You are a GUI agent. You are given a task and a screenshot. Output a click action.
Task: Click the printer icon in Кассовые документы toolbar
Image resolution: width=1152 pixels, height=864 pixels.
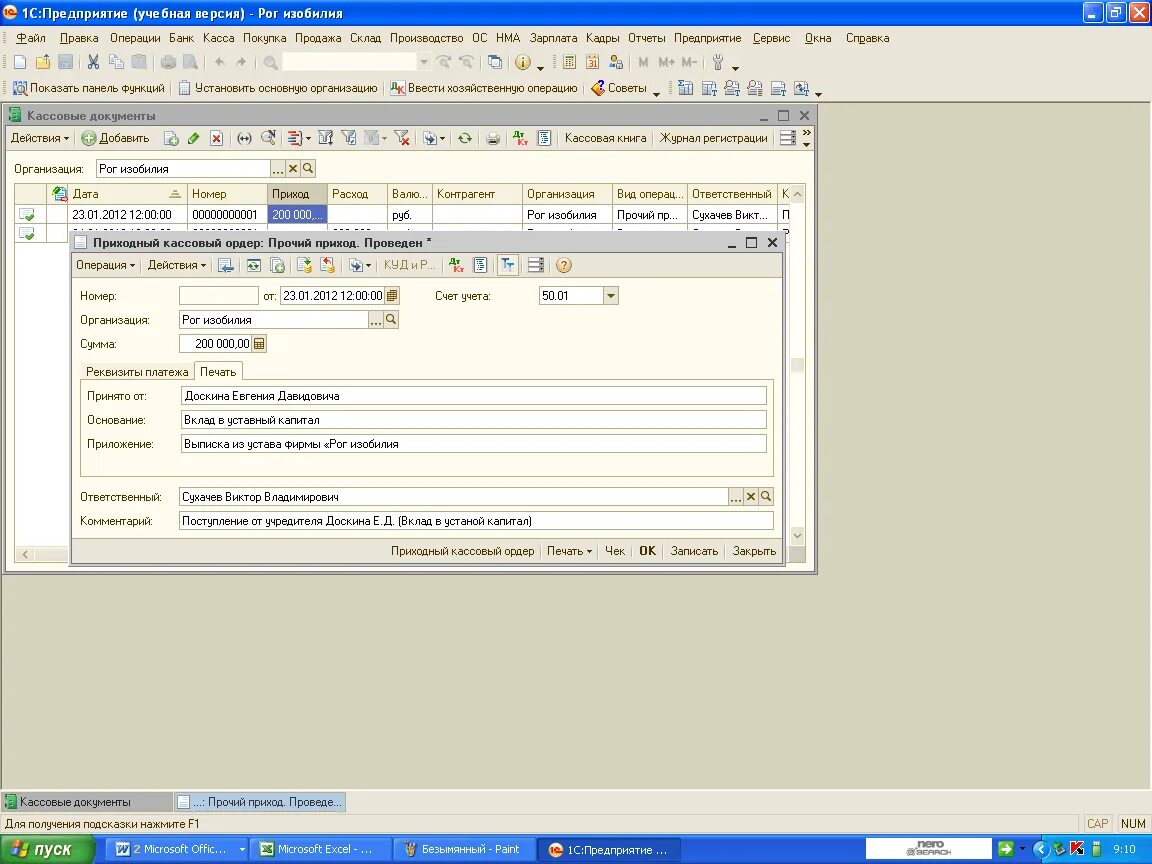[493, 138]
